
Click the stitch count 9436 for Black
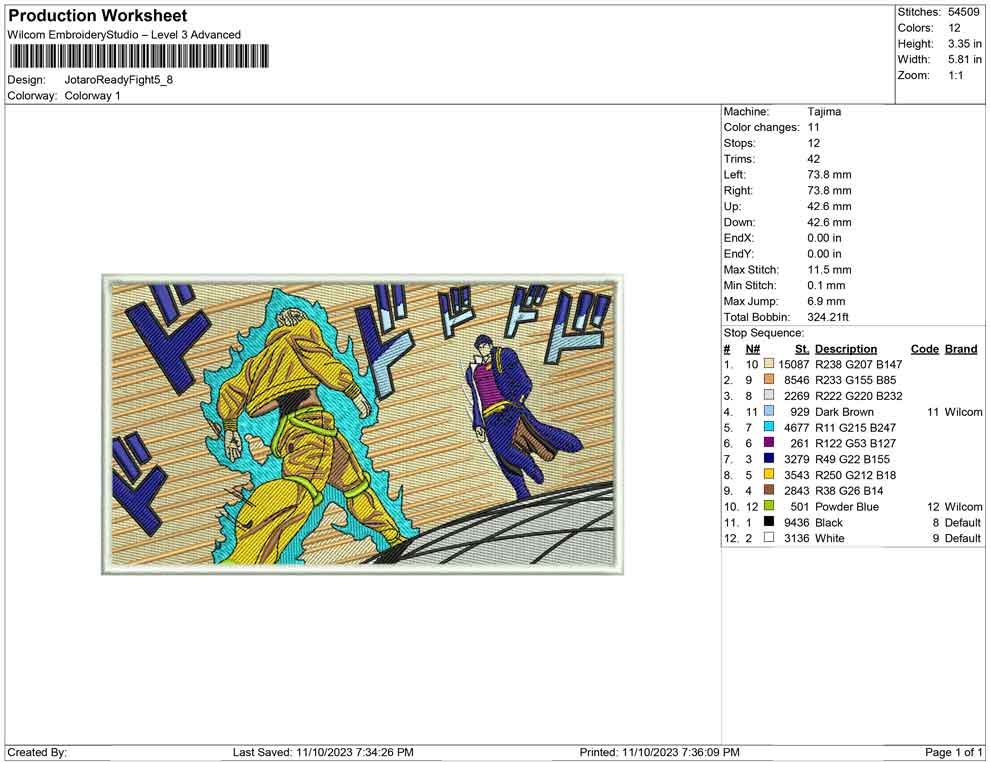pos(797,522)
